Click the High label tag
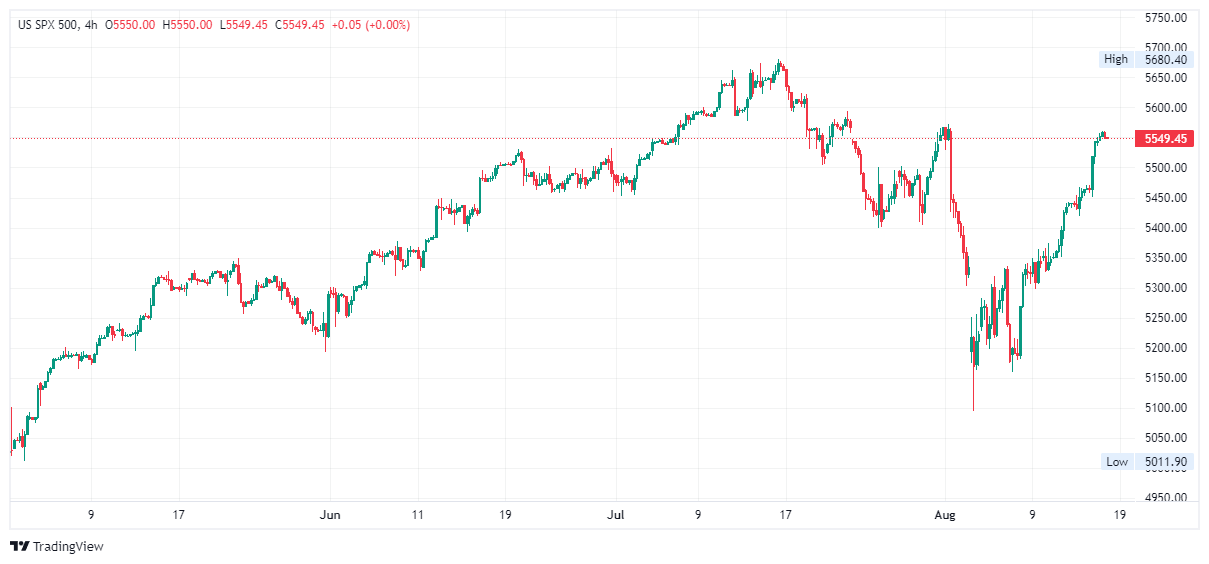Screen dimensions: 1209x564 coord(1115,59)
